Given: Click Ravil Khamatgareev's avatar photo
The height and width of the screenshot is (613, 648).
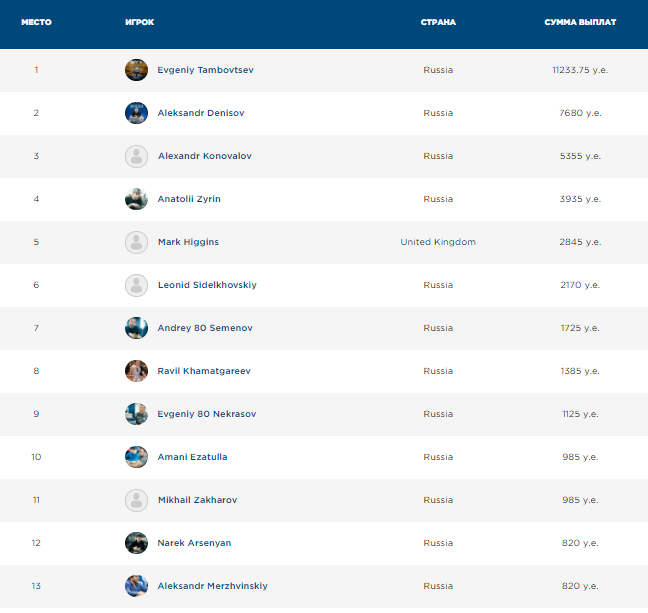Looking at the screenshot, I should [136, 371].
